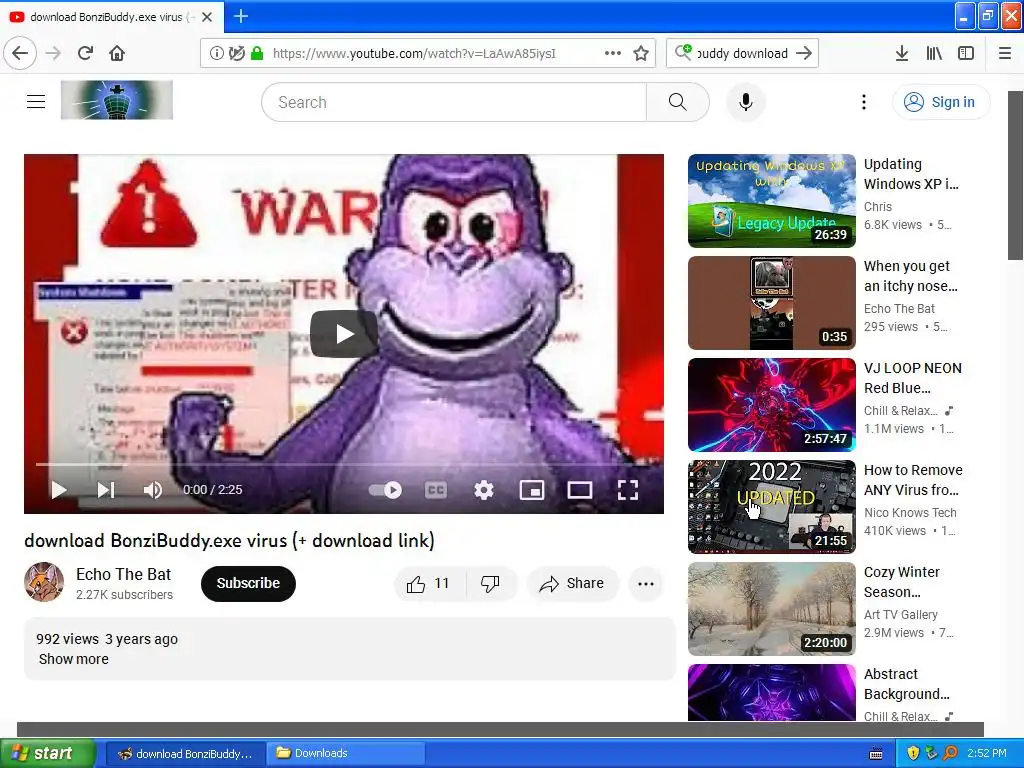Image resolution: width=1024 pixels, height=768 pixels.
Task: Switch to theater mode icon
Action: tap(579, 490)
